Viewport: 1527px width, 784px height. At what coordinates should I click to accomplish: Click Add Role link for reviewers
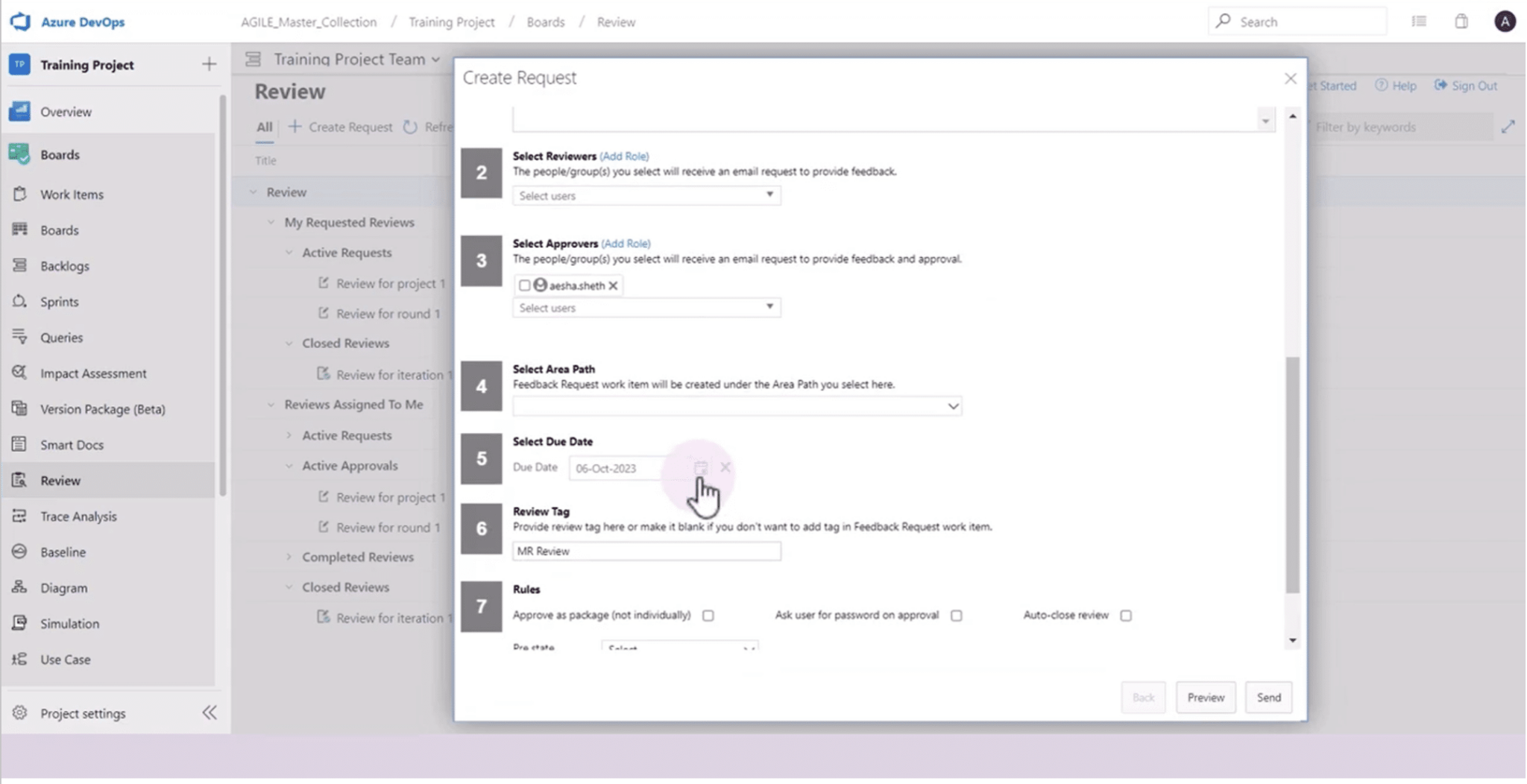(624, 156)
